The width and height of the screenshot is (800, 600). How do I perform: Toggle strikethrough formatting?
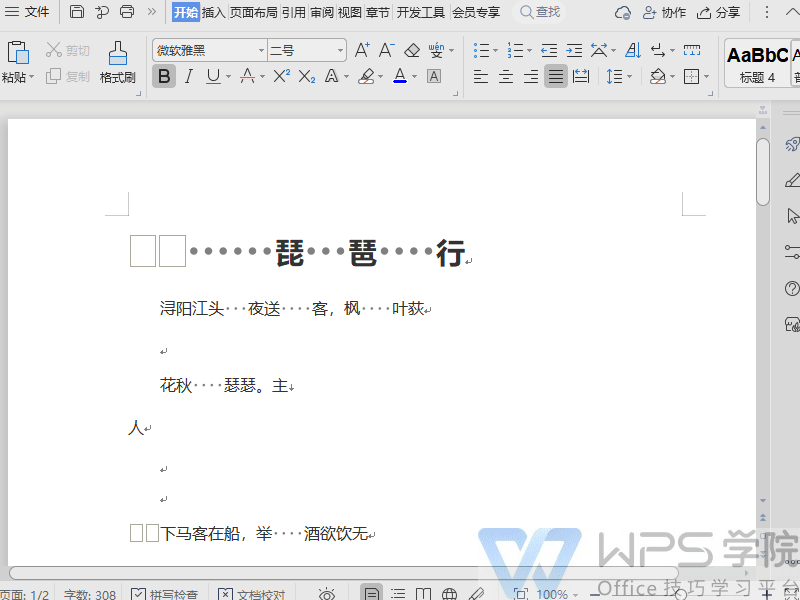pyautogui.click(x=247, y=77)
